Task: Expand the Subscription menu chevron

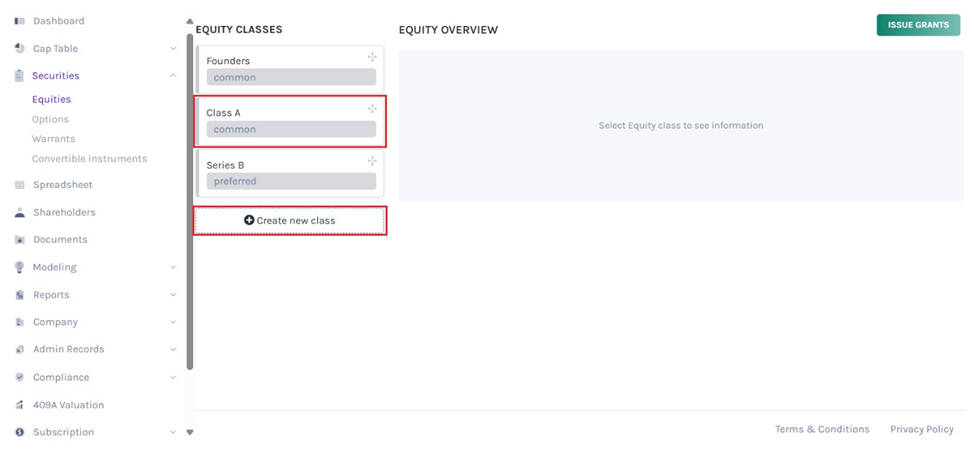Action: pos(173,432)
